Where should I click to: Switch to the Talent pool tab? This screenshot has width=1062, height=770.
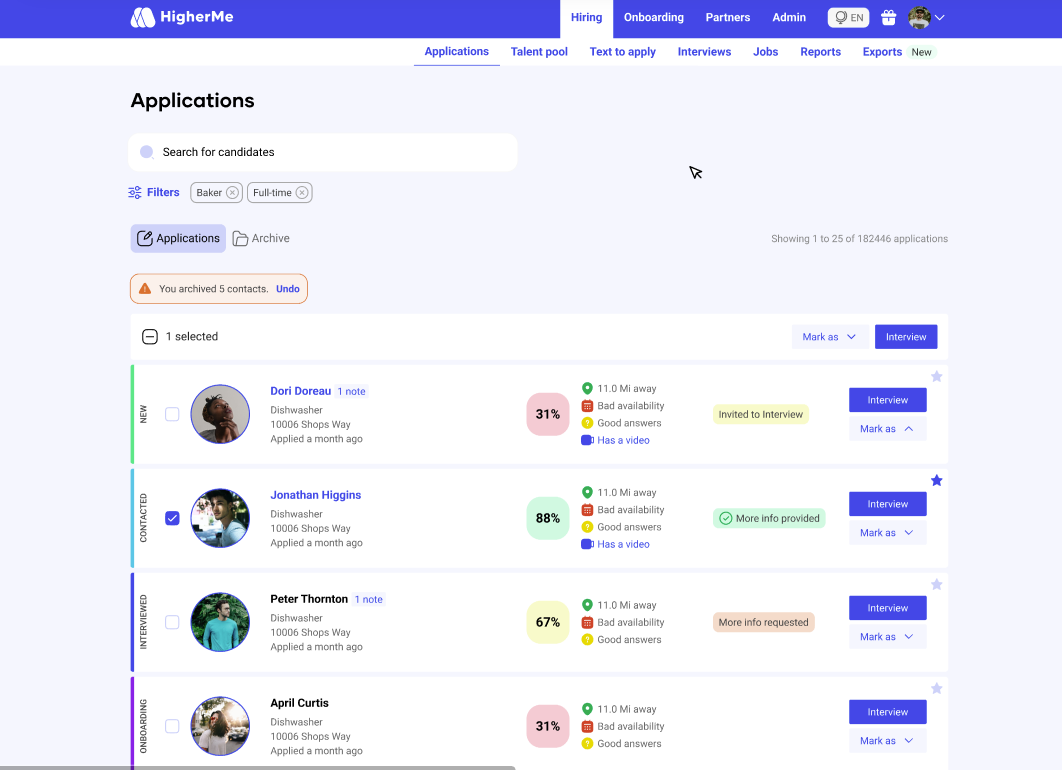click(x=539, y=52)
